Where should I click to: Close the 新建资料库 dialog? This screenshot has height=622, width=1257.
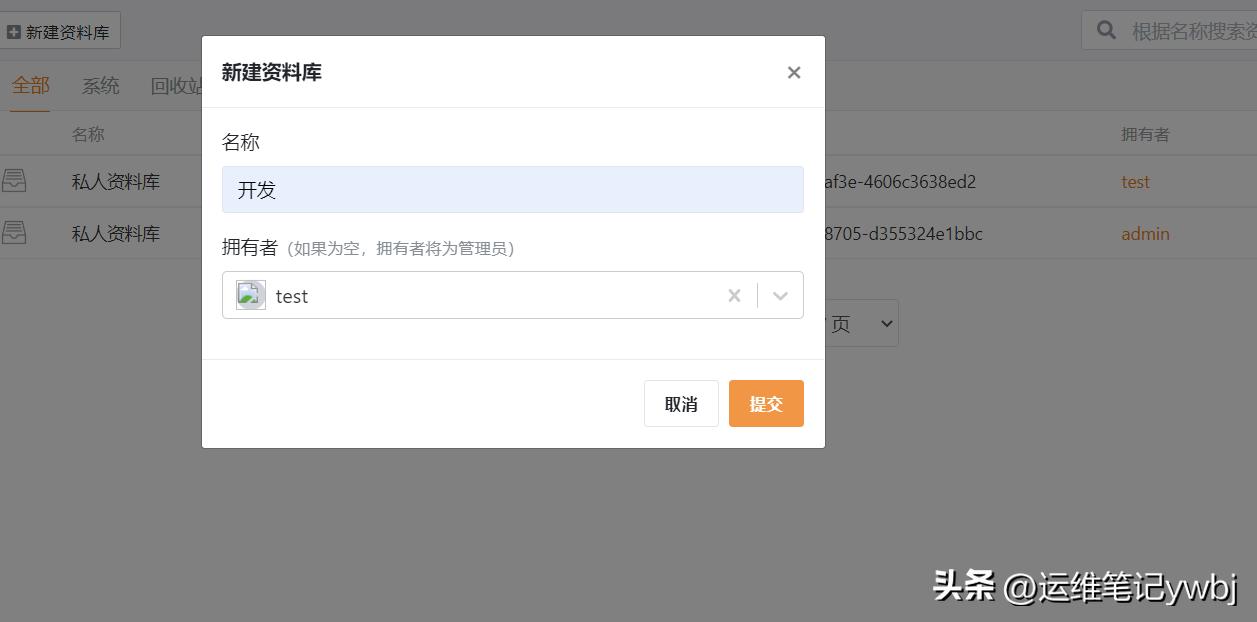[x=793, y=72]
